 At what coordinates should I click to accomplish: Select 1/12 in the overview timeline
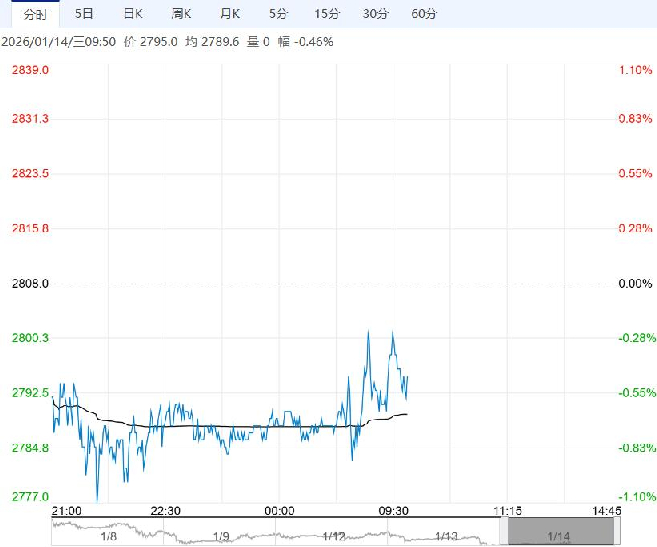coord(333,537)
